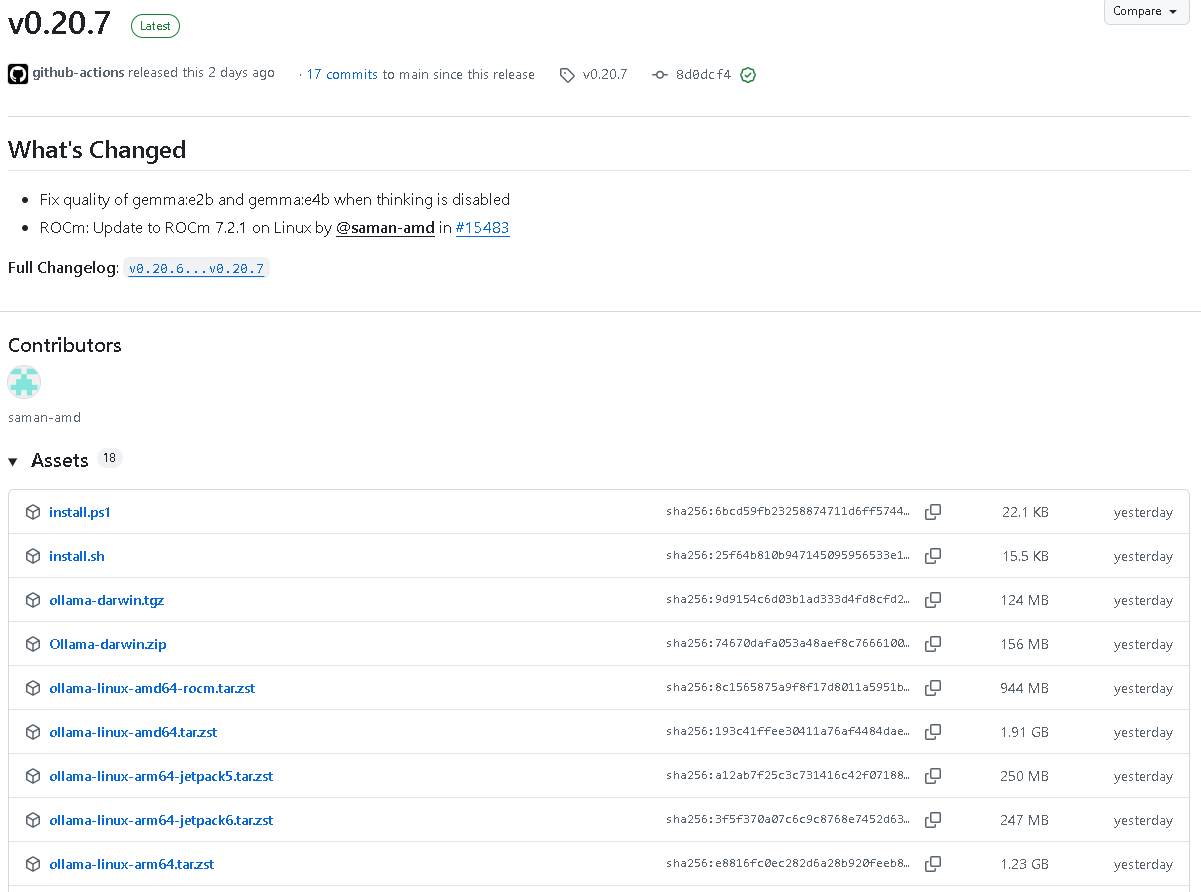Viewport: 1201px width, 892px height.
Task: Download ollama-darwin.tgz
Action: tap(107, 600)
